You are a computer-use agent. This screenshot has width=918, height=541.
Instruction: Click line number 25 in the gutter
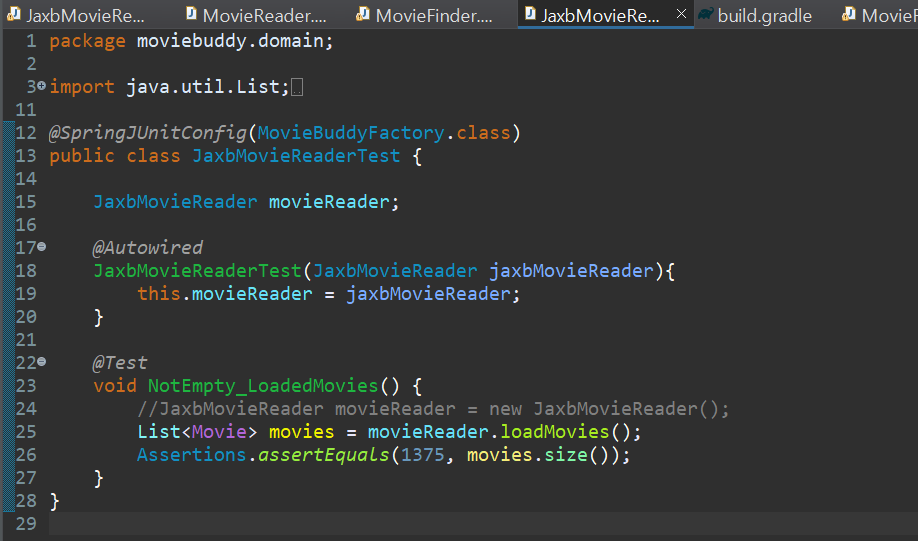coord(26,432)
